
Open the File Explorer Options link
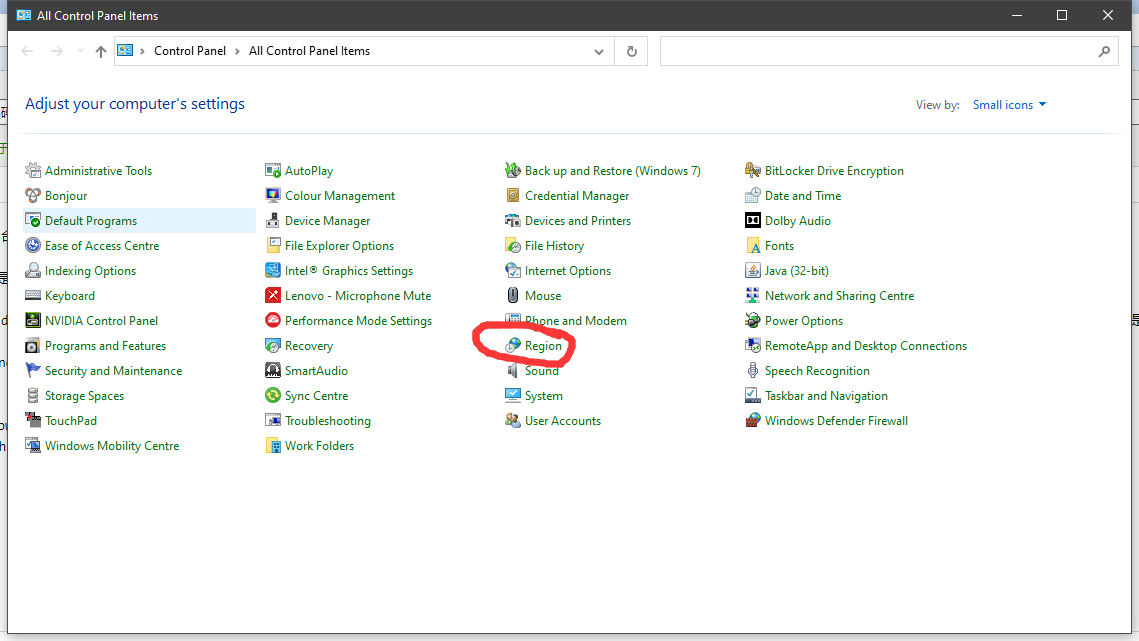339,246
